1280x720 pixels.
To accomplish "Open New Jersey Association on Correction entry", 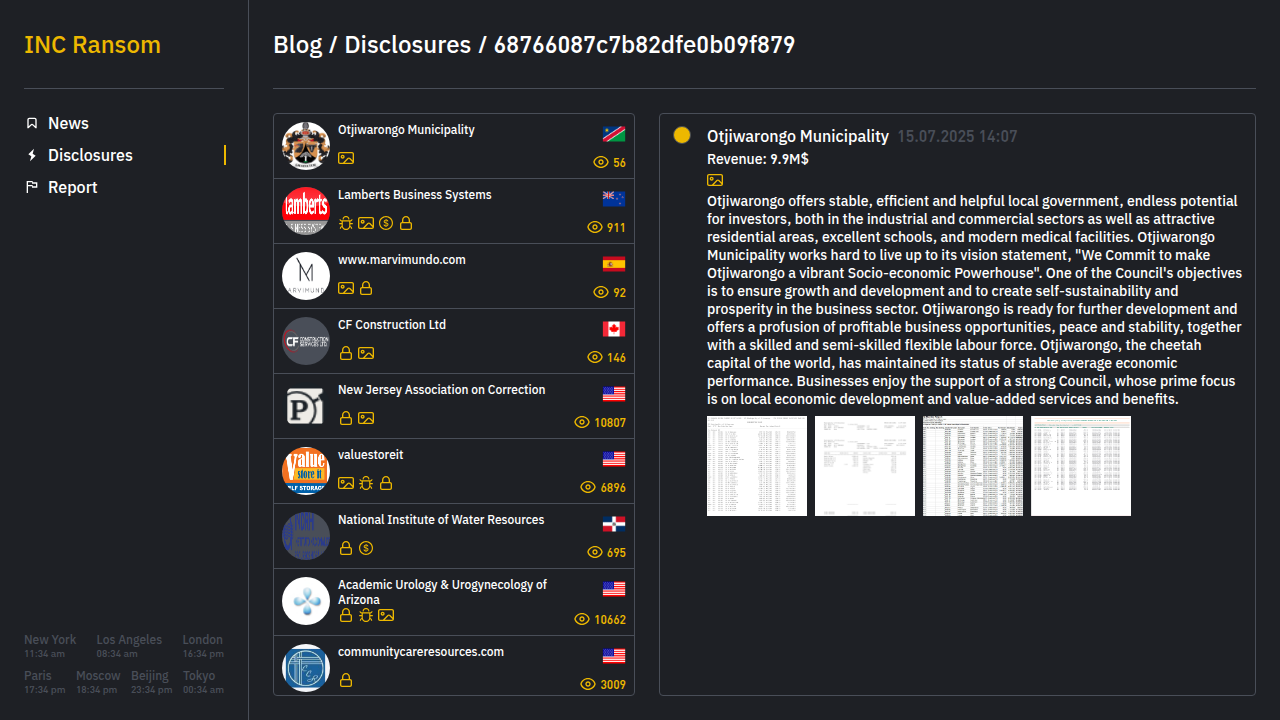I will [x=454, y=406].
